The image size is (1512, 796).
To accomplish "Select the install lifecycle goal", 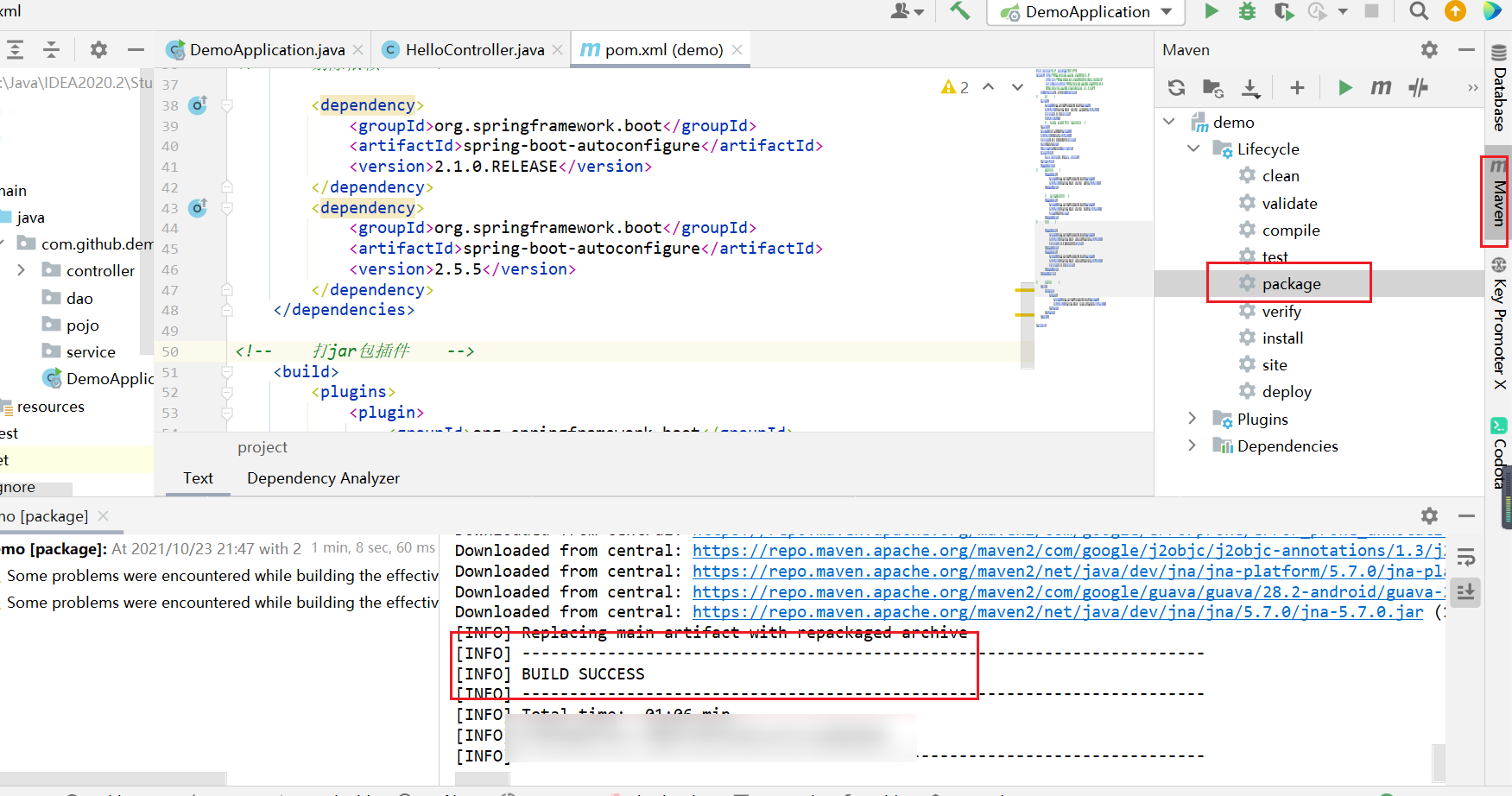I will point(1282,338).
